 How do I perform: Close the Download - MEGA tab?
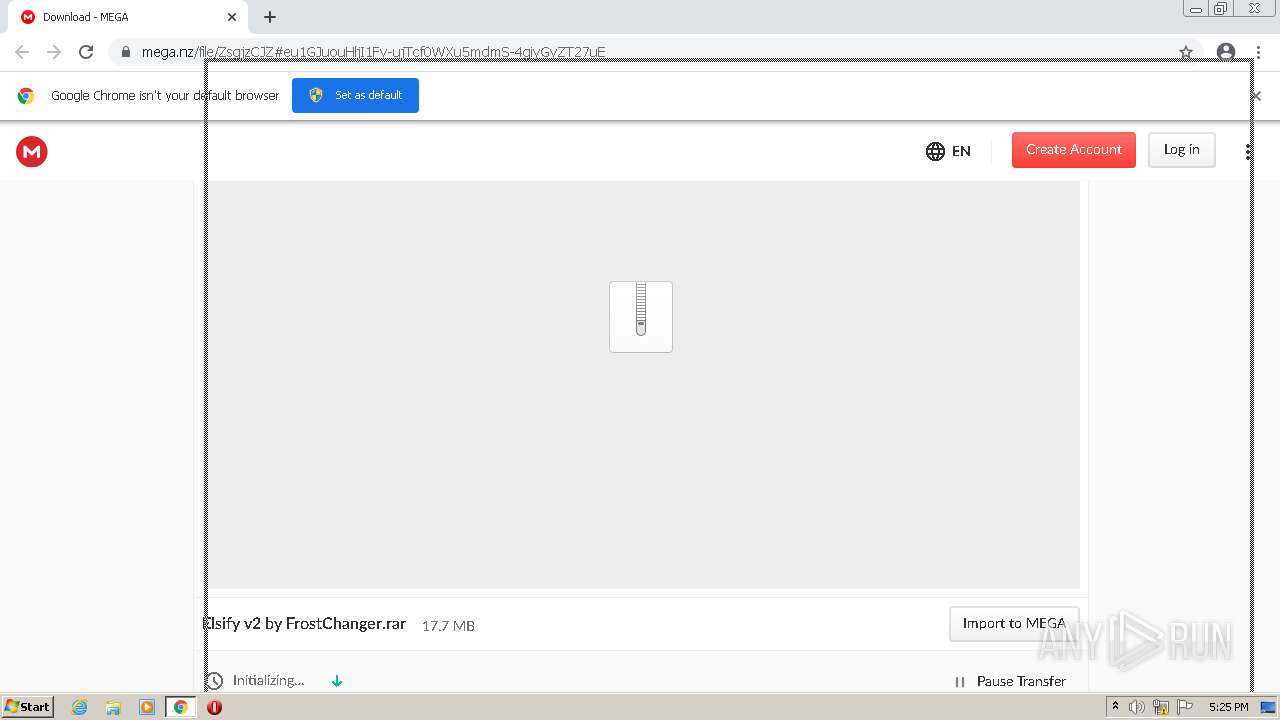pyautogui.click(x=232, y=17)
